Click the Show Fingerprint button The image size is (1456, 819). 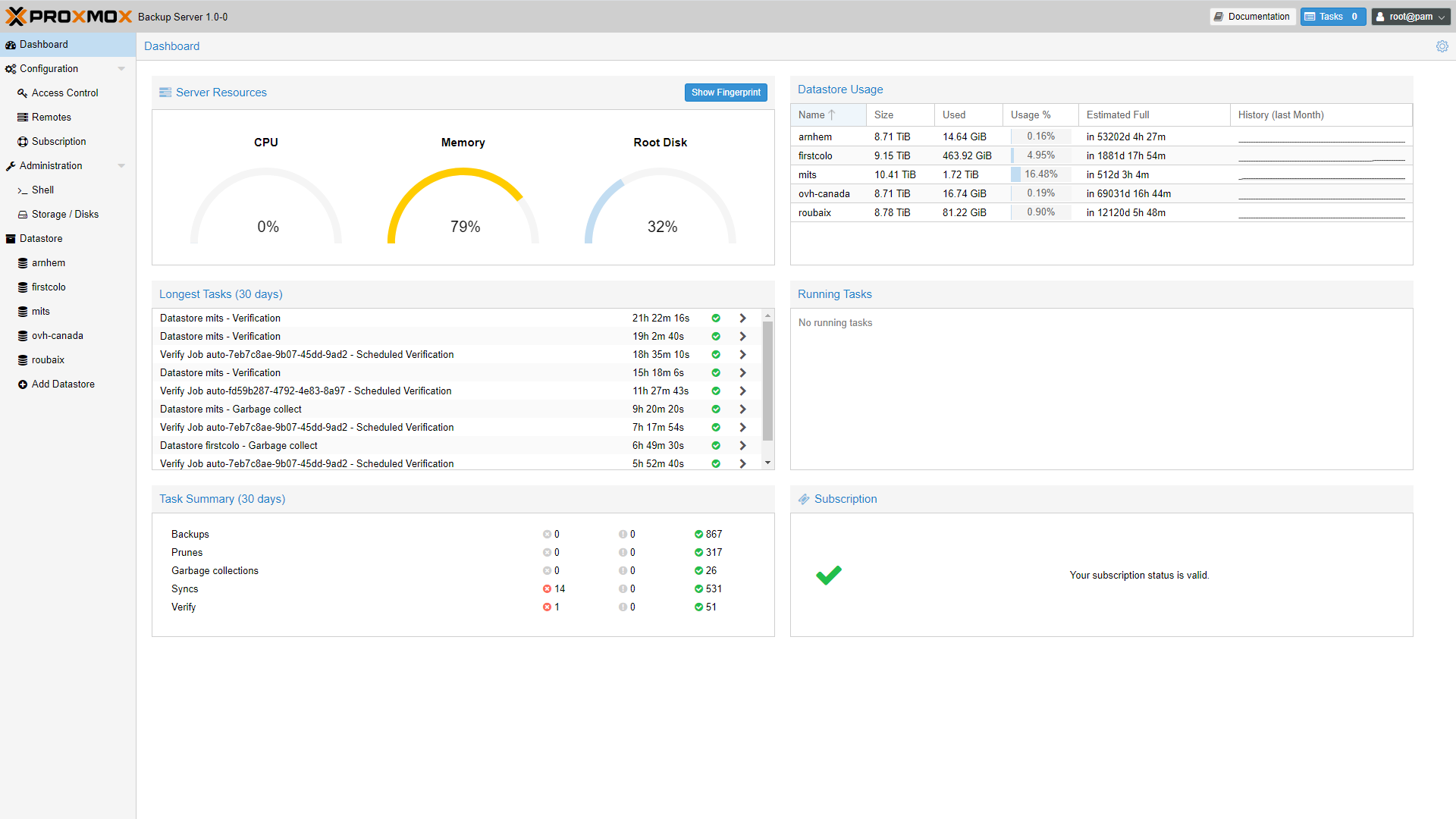point(726,92)
